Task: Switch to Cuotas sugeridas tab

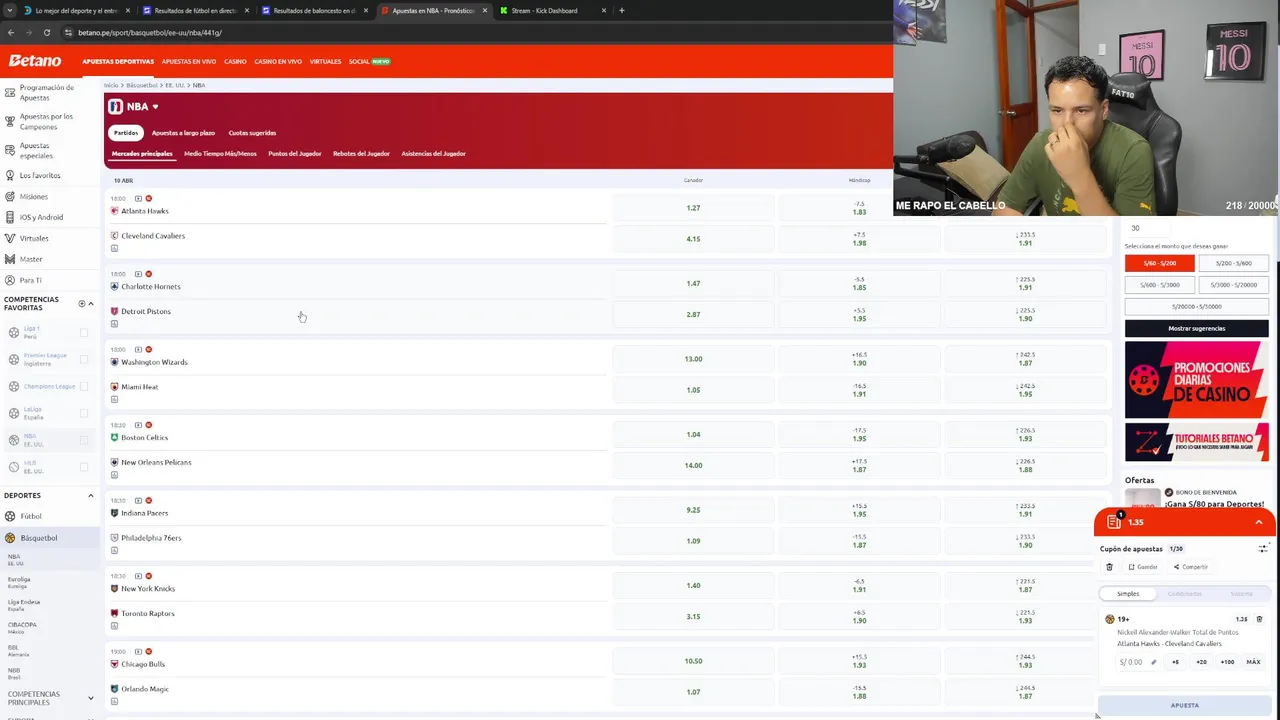Action: [252, 133]
